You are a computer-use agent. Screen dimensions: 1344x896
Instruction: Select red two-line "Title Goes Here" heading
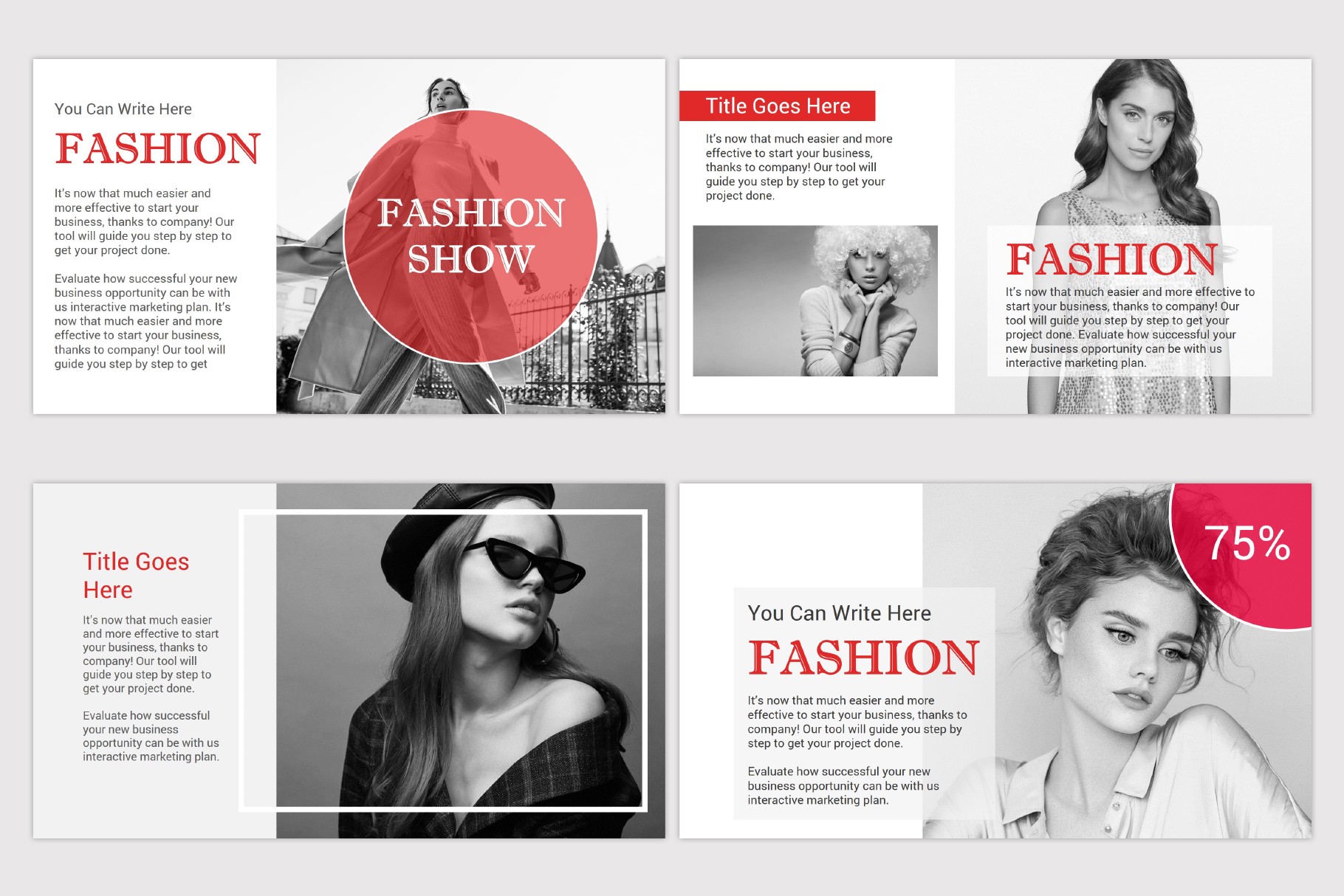[136, 576]
